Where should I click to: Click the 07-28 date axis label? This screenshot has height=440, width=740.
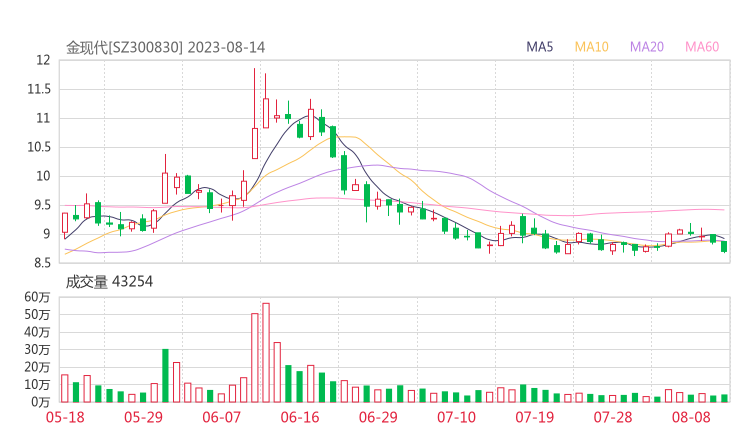pos(613,417)
